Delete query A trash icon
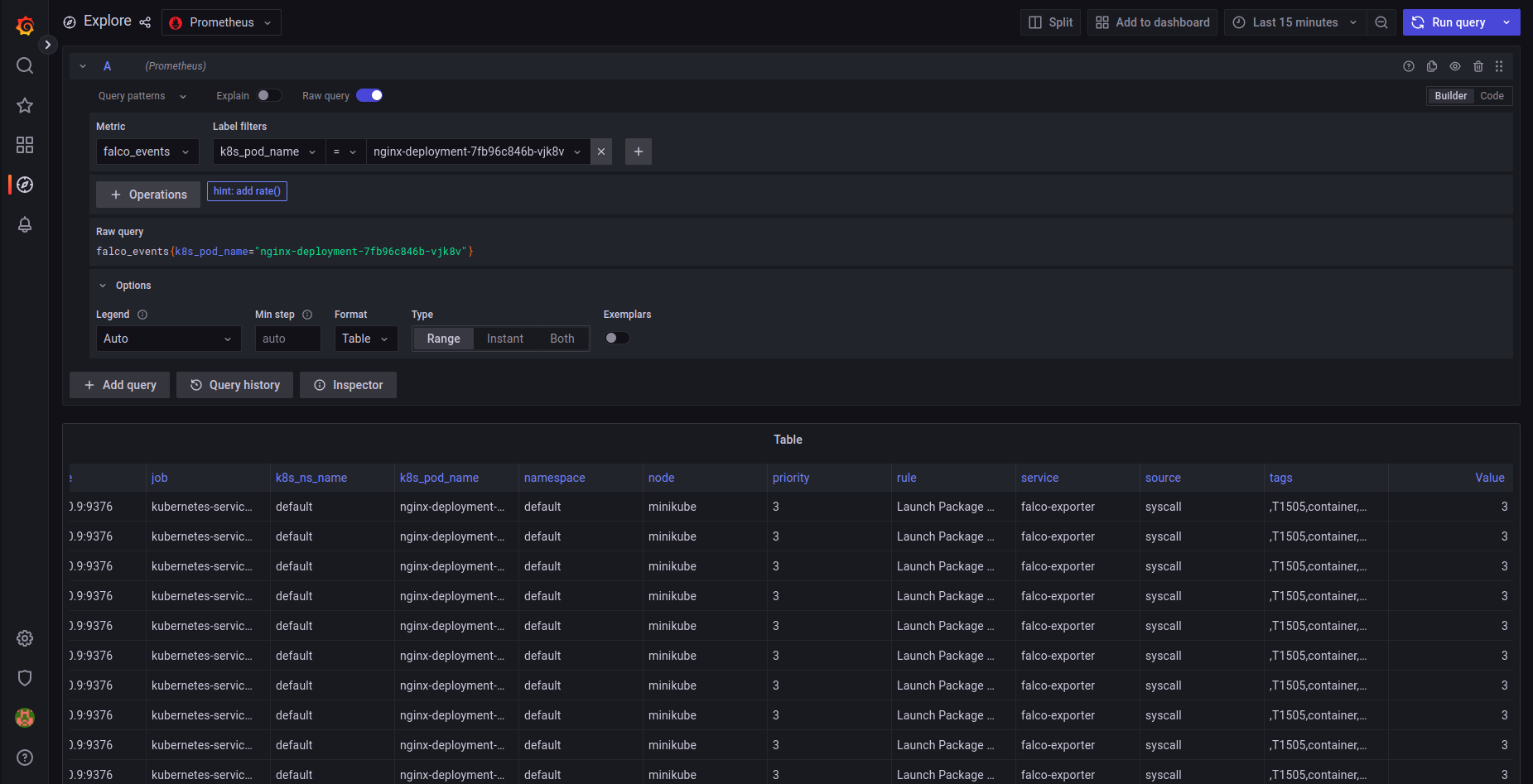The height and width of the screenshot is (784, 1533). point(1478,66)
